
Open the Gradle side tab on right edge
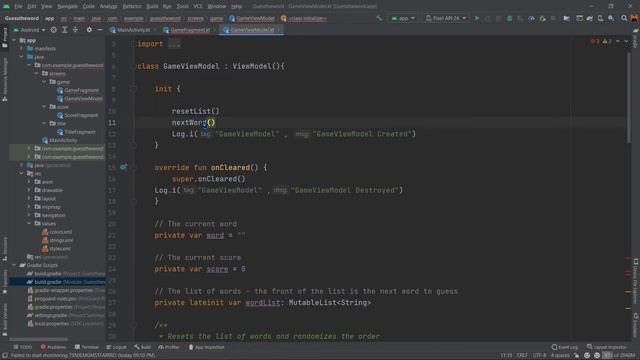[636, 39]
